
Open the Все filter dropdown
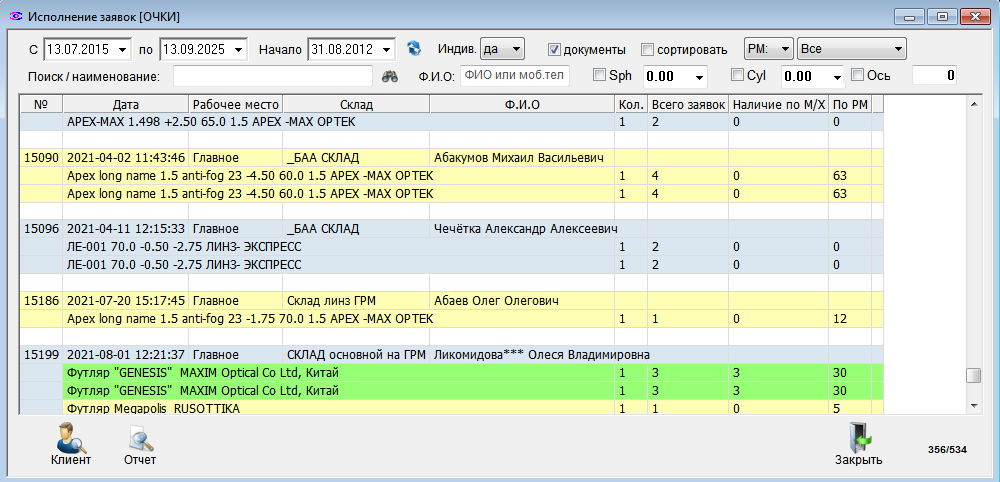coord(851,49)
